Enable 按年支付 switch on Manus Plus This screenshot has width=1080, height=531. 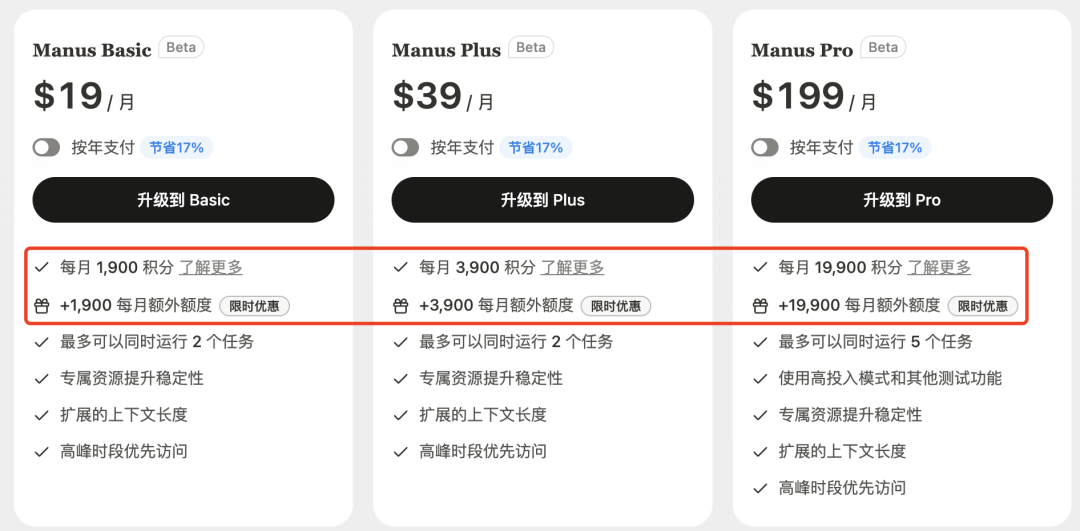tap(406, 147)
